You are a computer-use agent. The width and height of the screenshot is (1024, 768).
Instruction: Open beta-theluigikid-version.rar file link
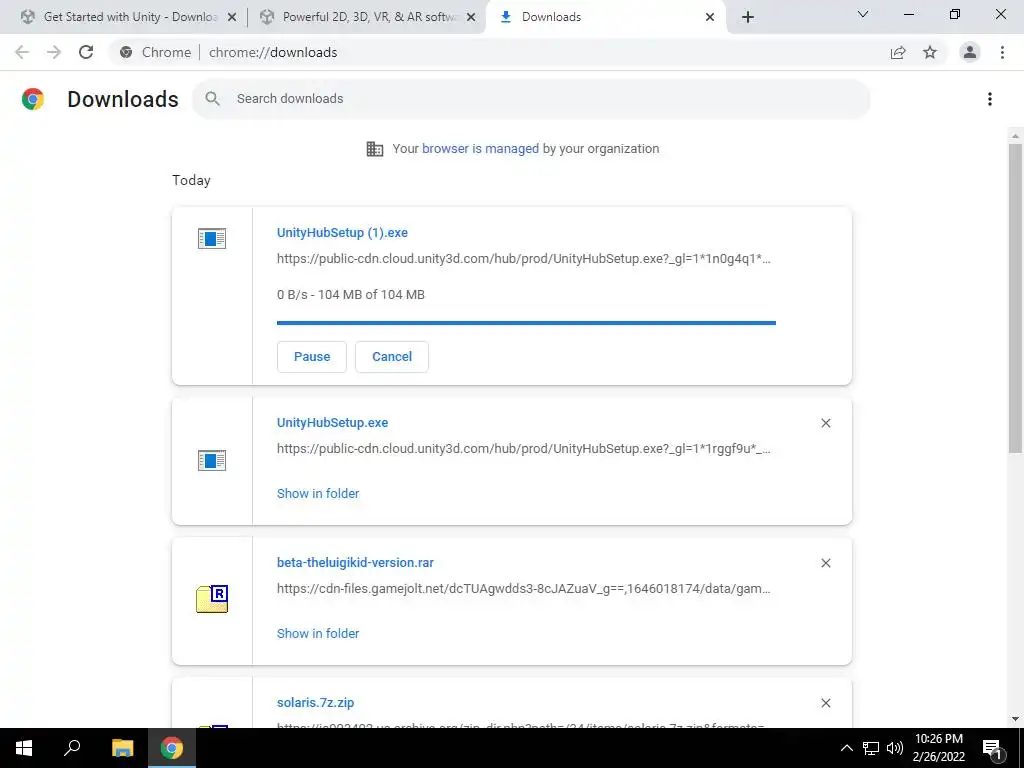tap(355, 562)
